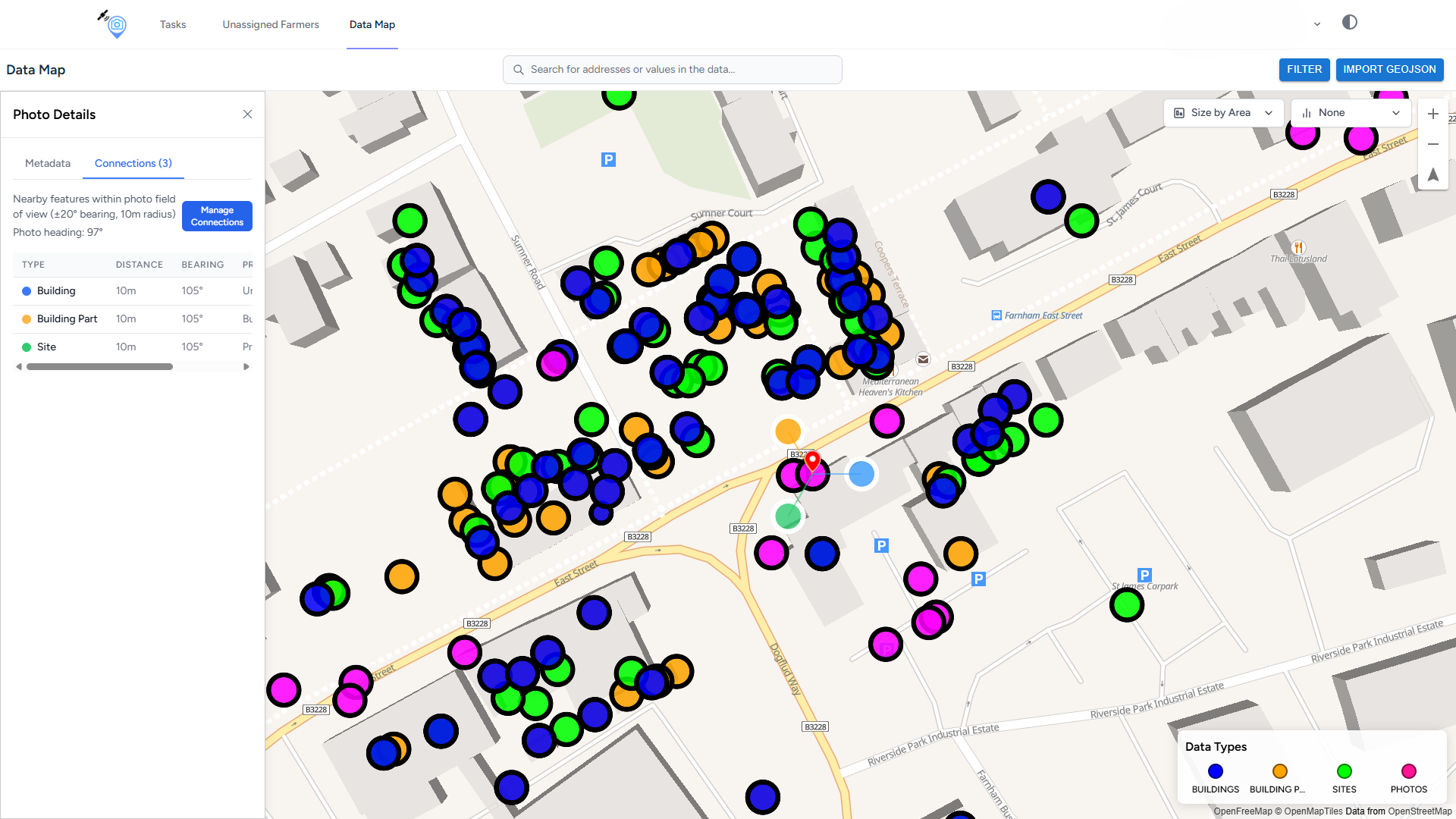This screenshot has width=1456, height=819.
Task: Zoom in with the plus map control
Action: (1432, 114)
